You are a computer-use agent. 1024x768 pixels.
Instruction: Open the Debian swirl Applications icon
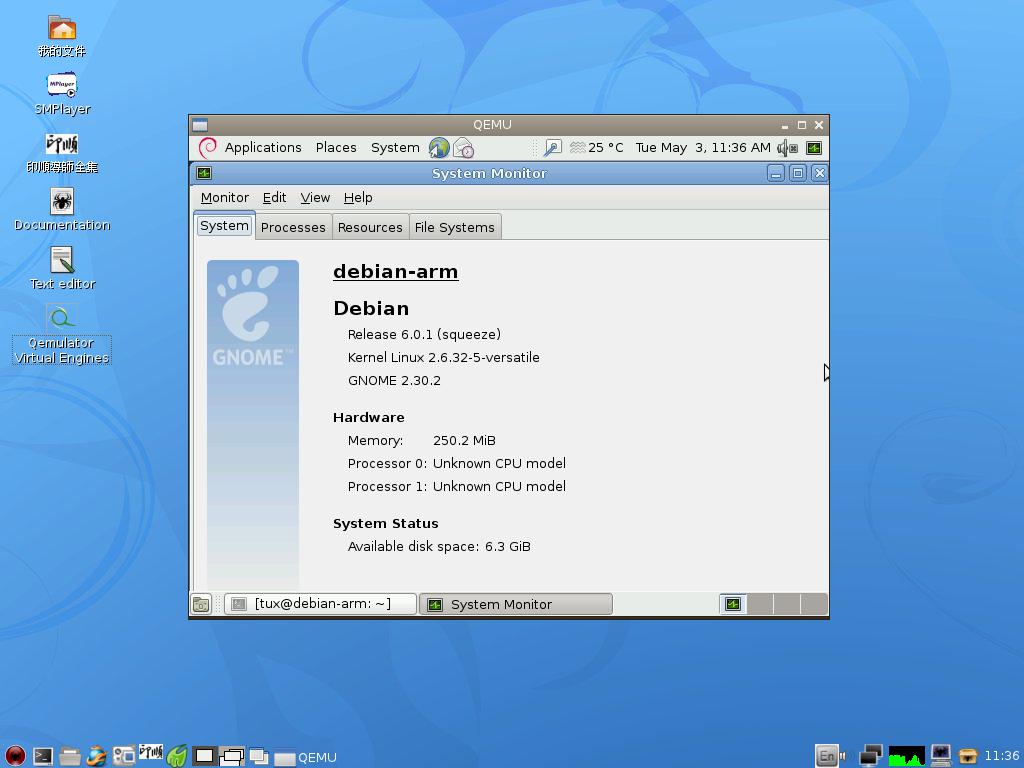[x=208, y=148]
